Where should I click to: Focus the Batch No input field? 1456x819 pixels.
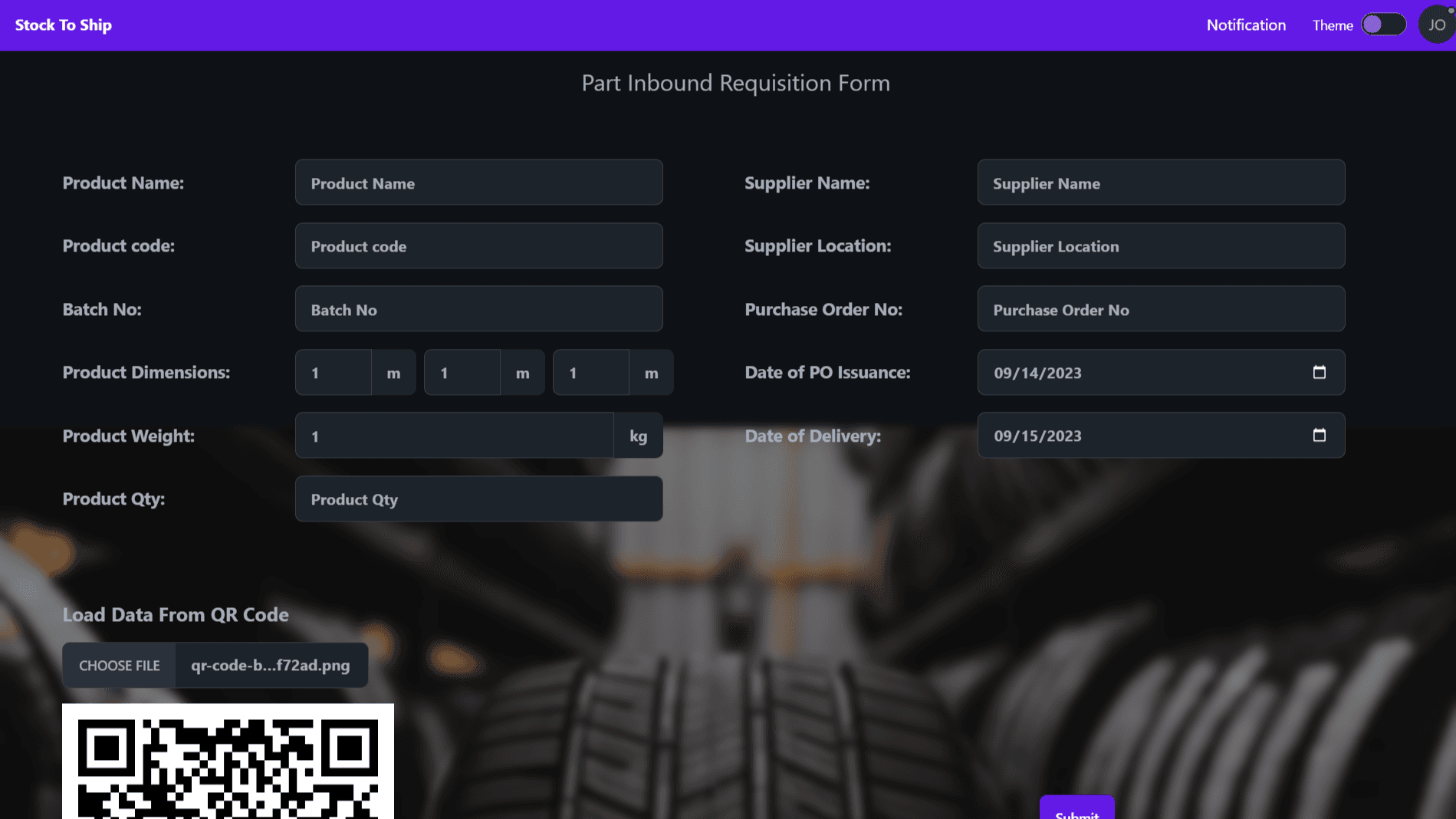478,309
